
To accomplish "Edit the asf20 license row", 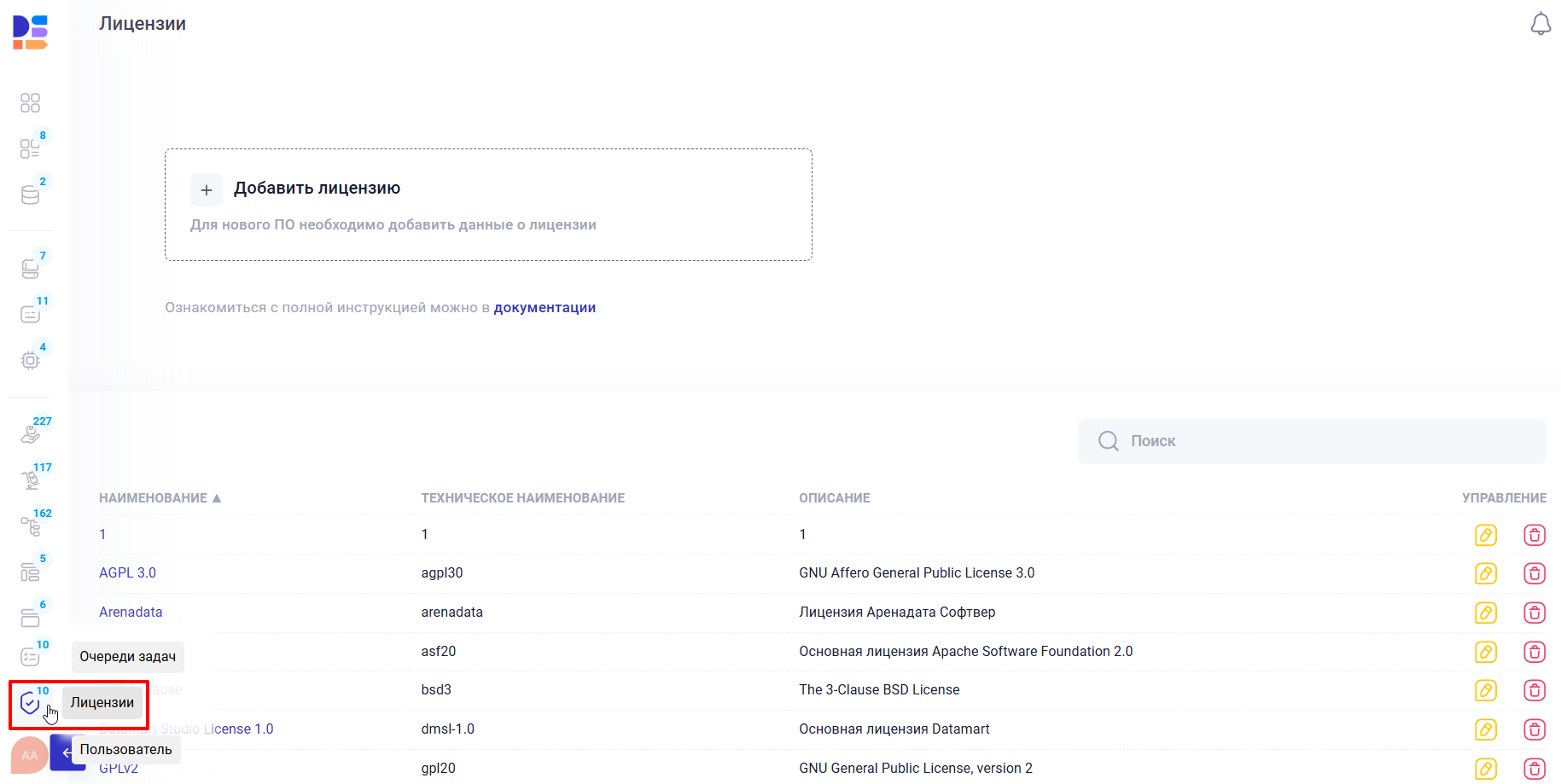I will (x=1485, y=652).
